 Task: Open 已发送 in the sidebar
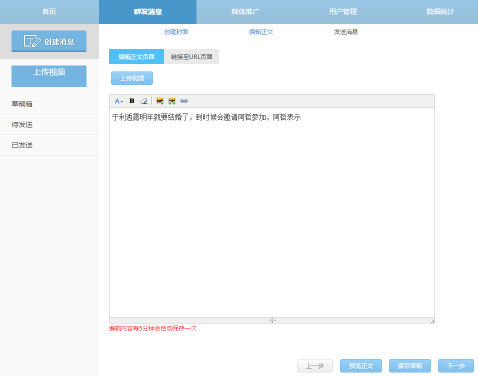(22, 145)
